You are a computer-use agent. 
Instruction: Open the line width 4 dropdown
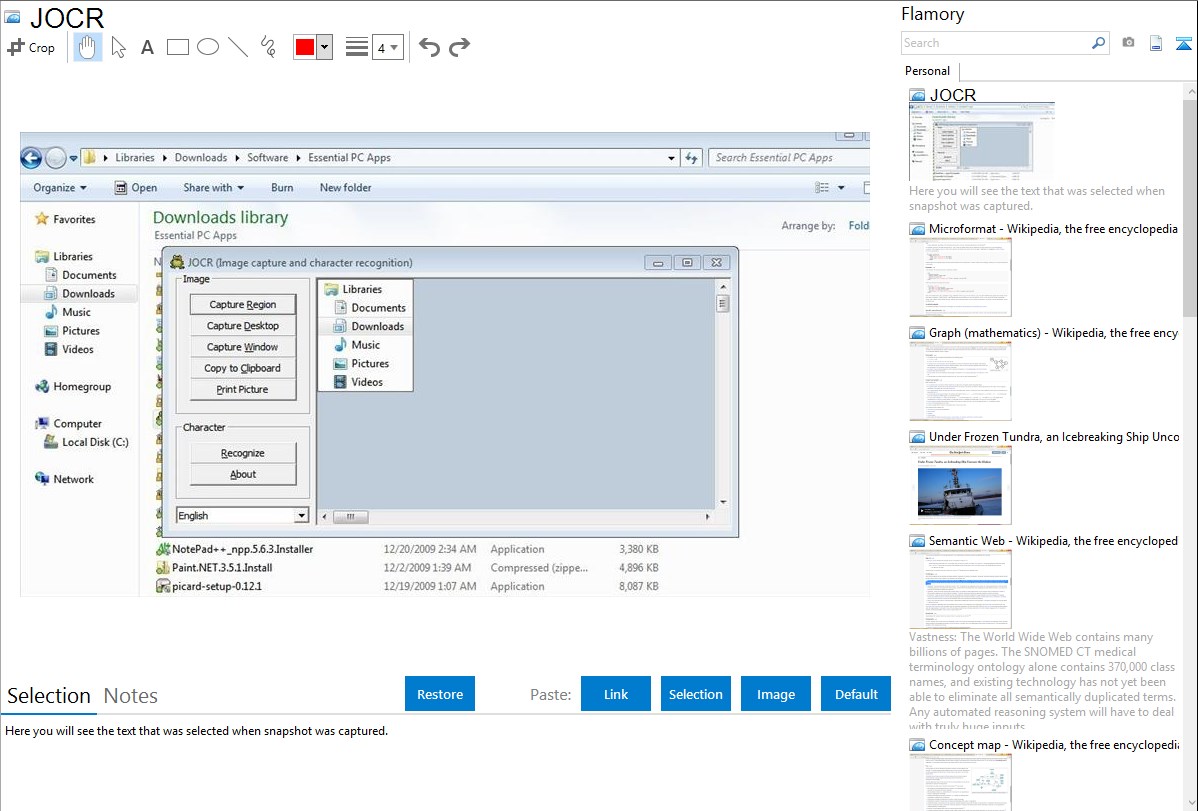pos(387,47)
